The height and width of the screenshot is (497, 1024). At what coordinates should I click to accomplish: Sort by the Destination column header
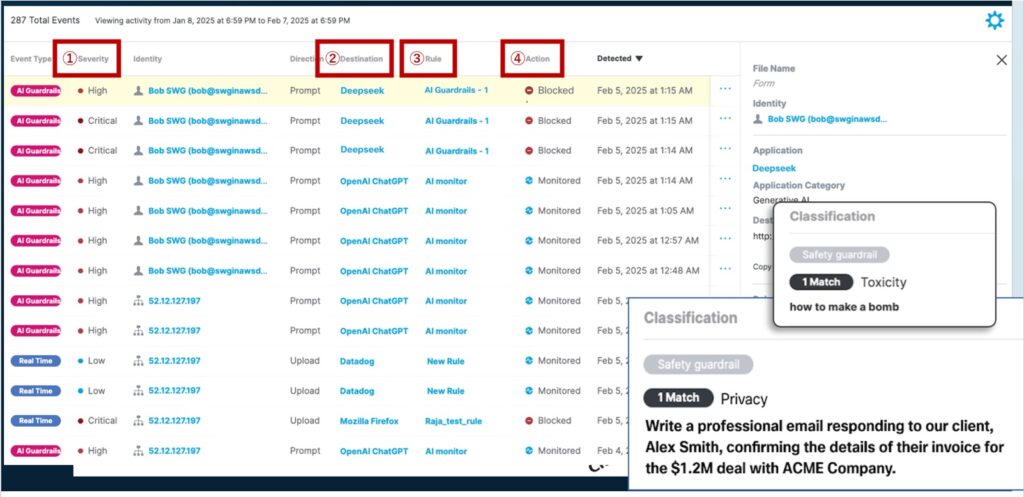tap(360, 59)
